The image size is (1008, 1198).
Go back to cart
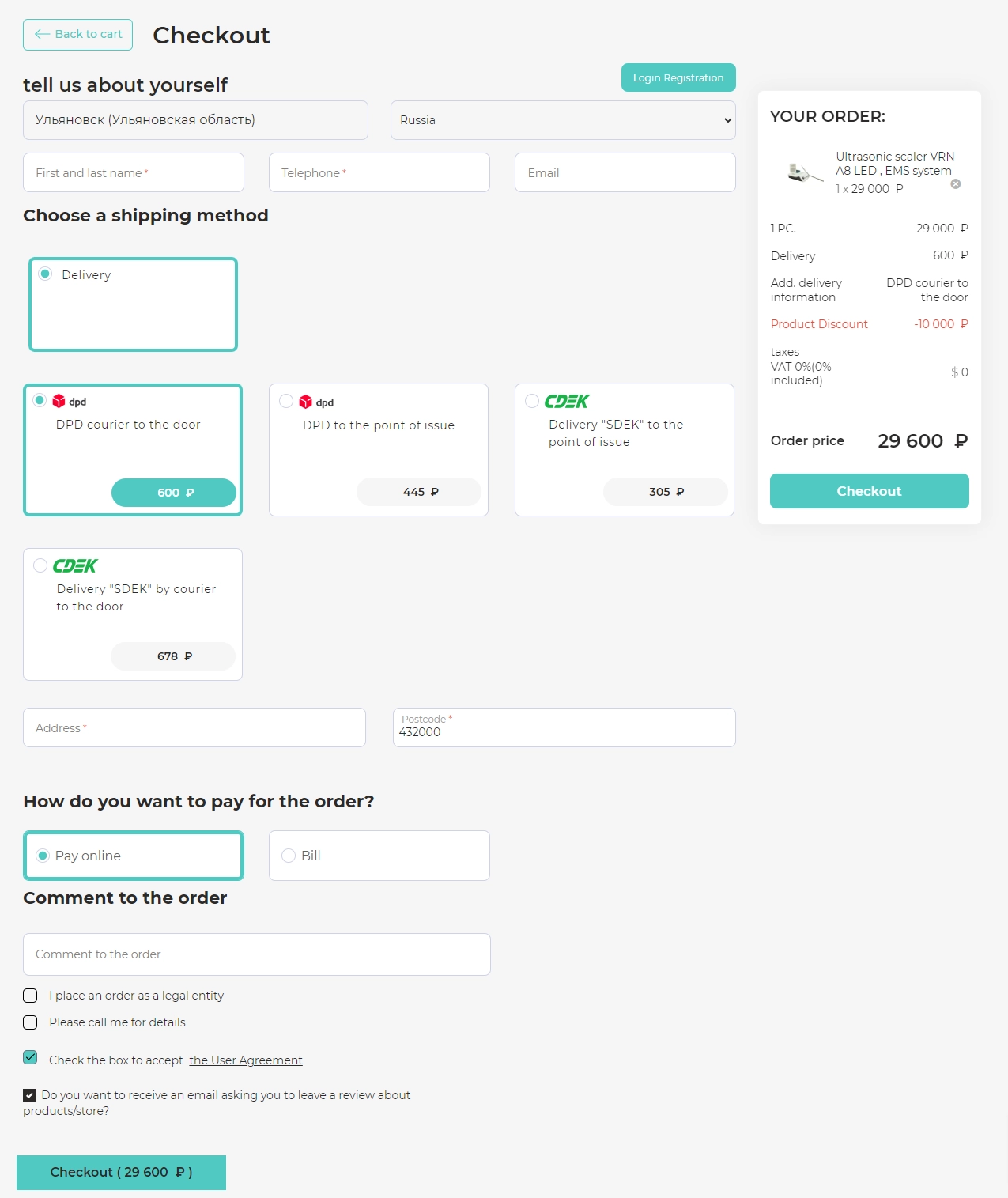[x=77, y=35]
